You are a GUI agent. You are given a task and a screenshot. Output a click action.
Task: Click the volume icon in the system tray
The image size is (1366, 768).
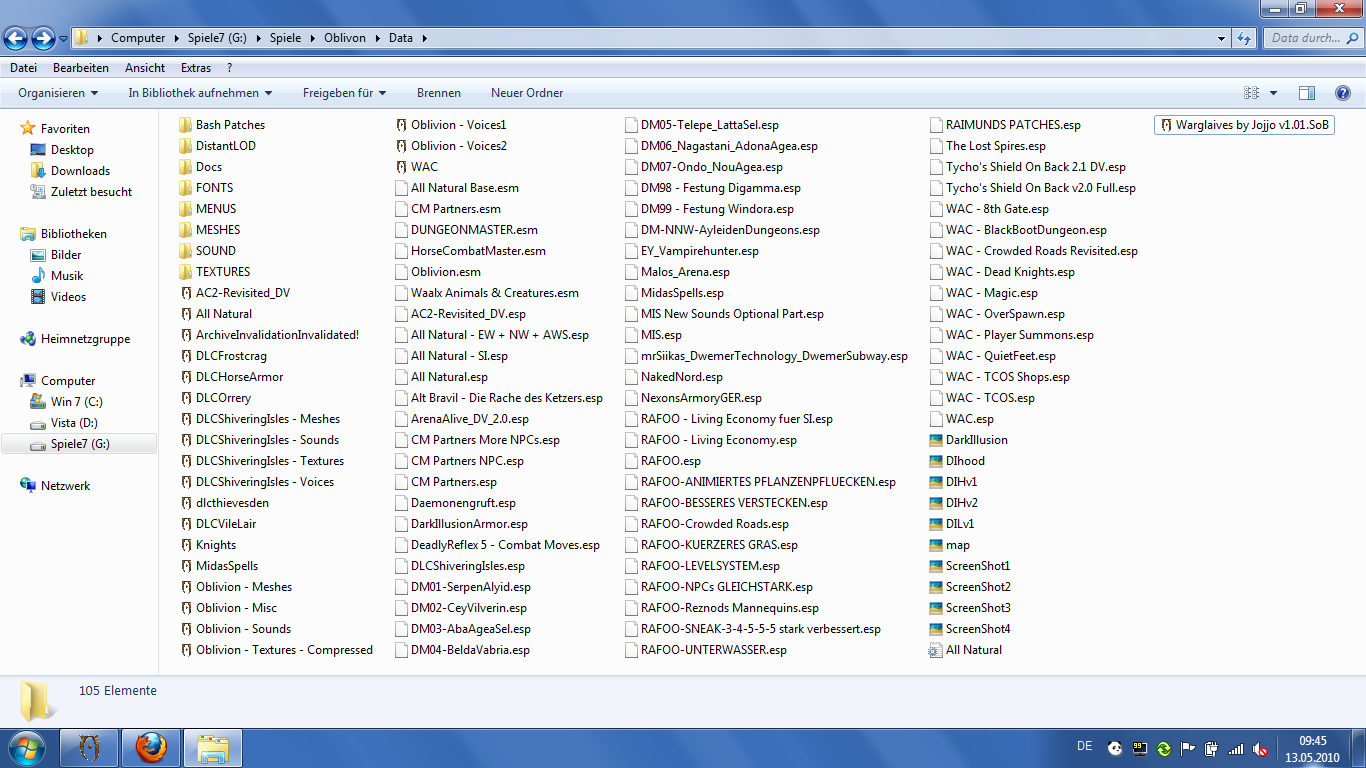pos(1260,748)
